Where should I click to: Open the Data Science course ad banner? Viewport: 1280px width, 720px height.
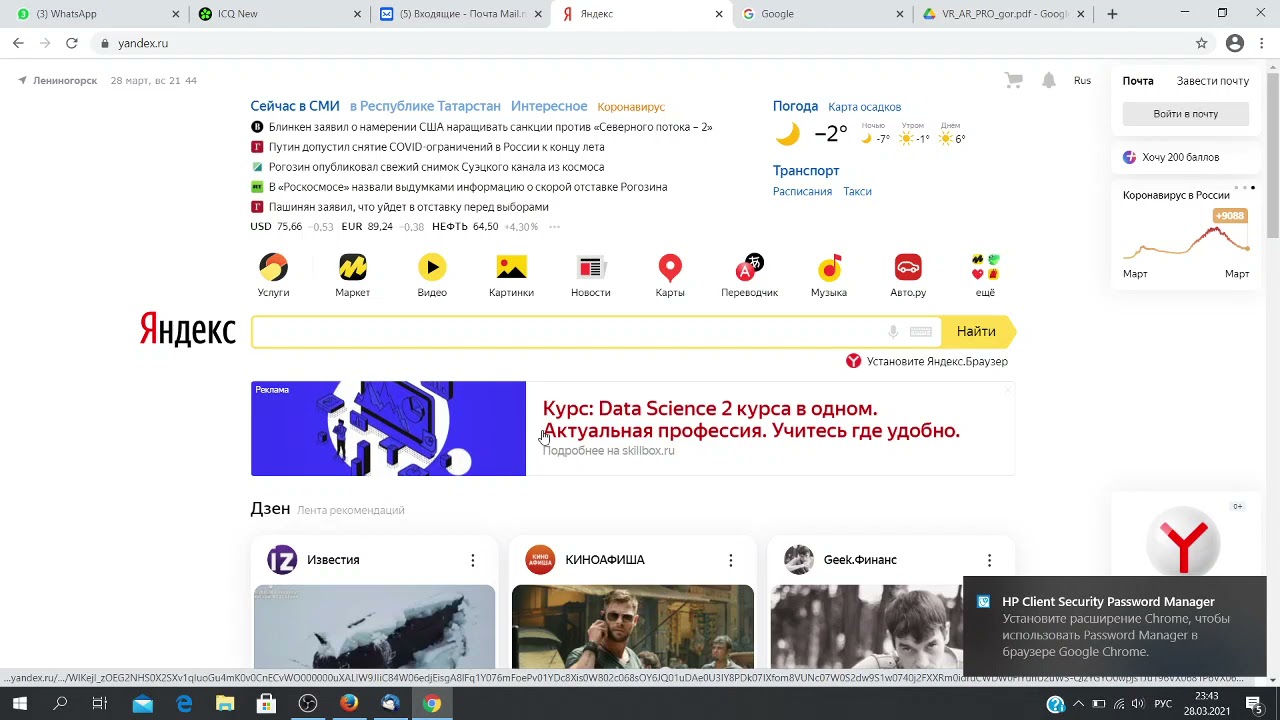click(633, 428)
